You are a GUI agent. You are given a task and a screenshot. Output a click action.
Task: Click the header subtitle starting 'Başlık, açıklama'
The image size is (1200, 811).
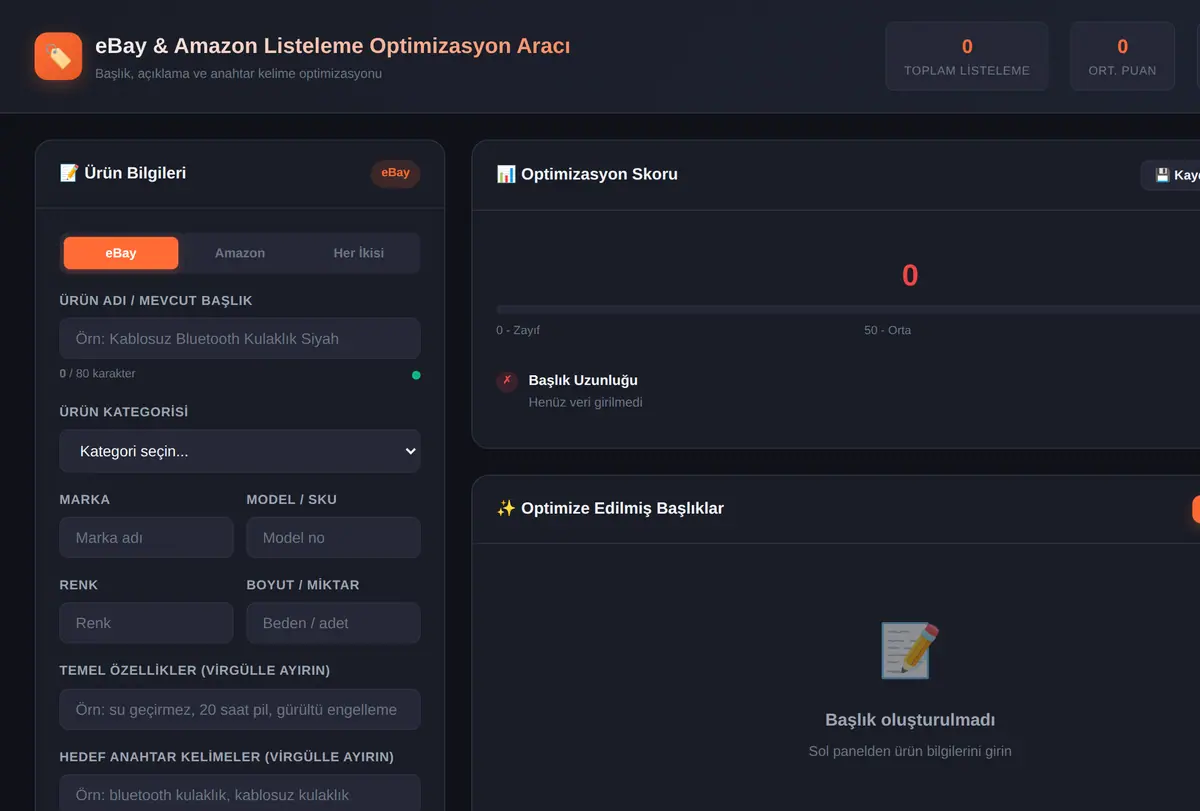pos(239,74)
